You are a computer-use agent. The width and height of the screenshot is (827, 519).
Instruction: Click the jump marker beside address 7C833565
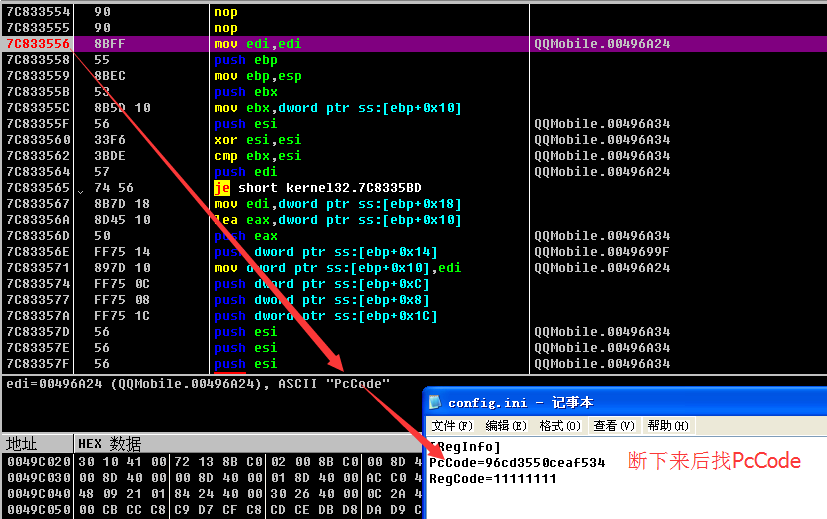click(80, 191)
